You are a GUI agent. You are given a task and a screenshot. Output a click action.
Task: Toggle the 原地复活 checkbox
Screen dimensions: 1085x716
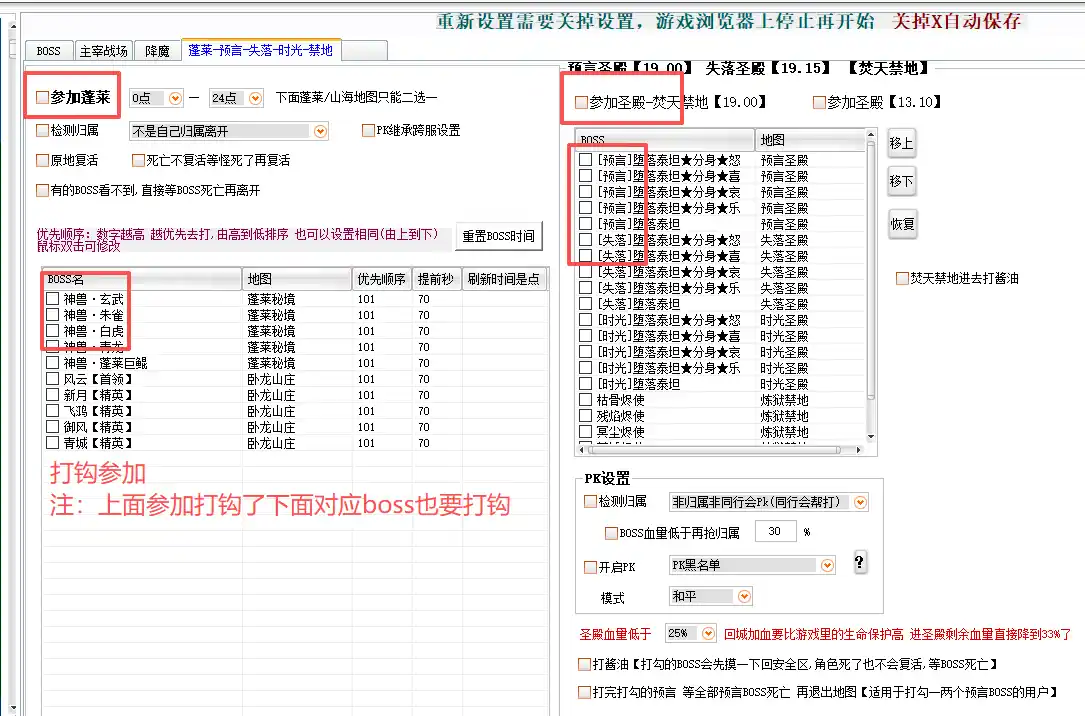(43, 160)
